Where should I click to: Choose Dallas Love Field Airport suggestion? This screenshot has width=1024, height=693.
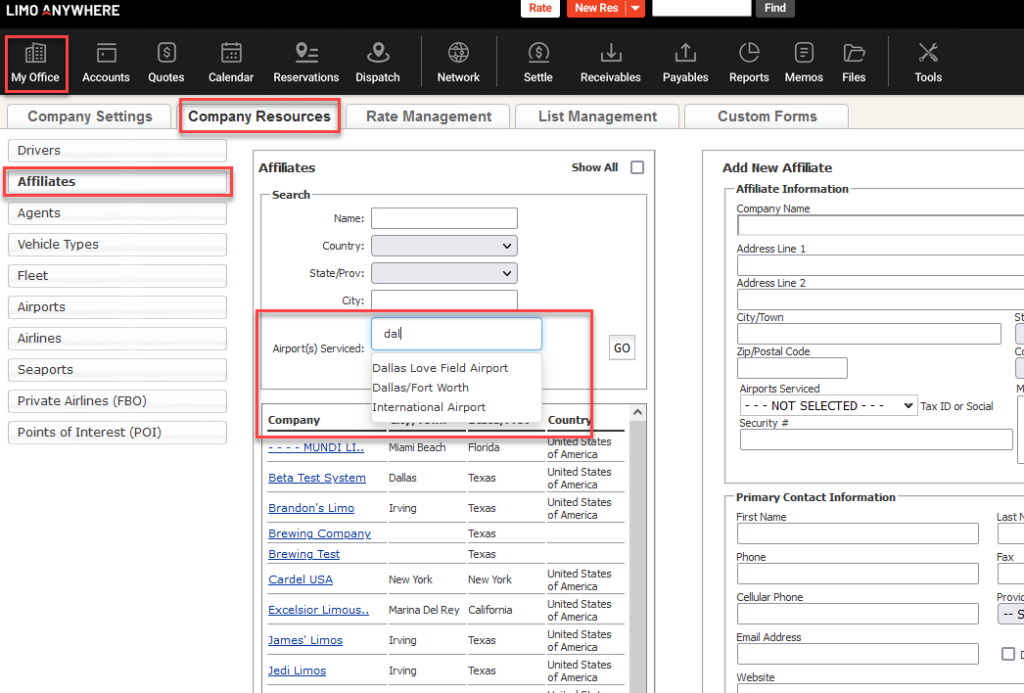[x=440, y=368]
